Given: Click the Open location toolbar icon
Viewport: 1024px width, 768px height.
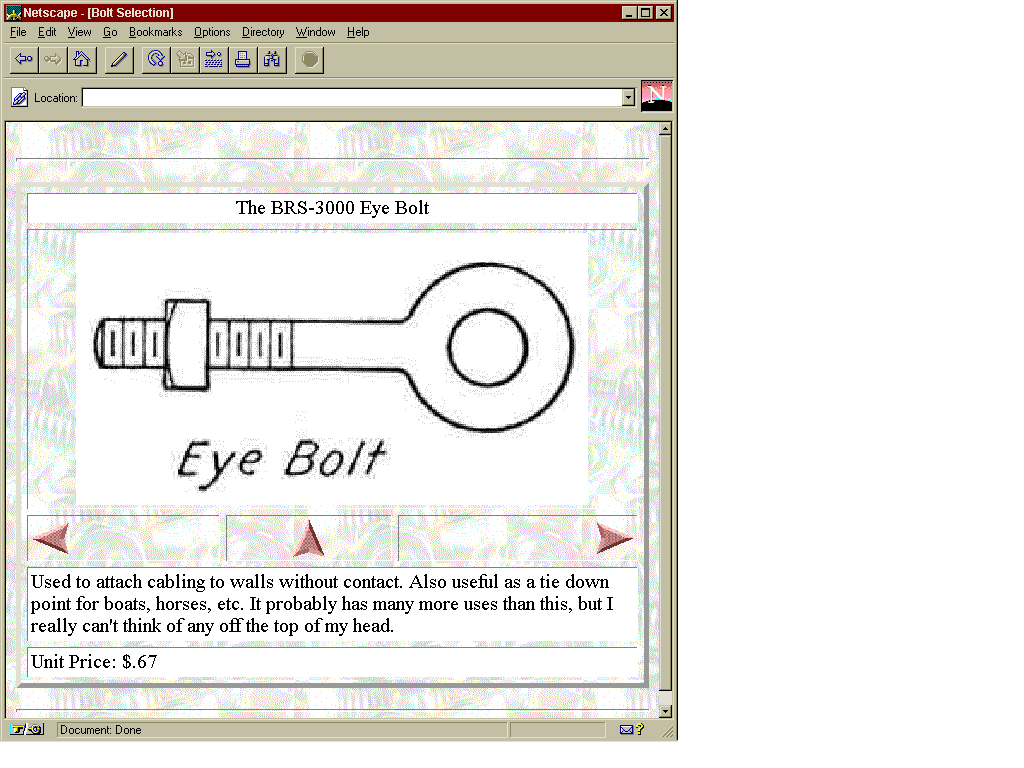Looking at the screenshot, I should tap(213, 60).
